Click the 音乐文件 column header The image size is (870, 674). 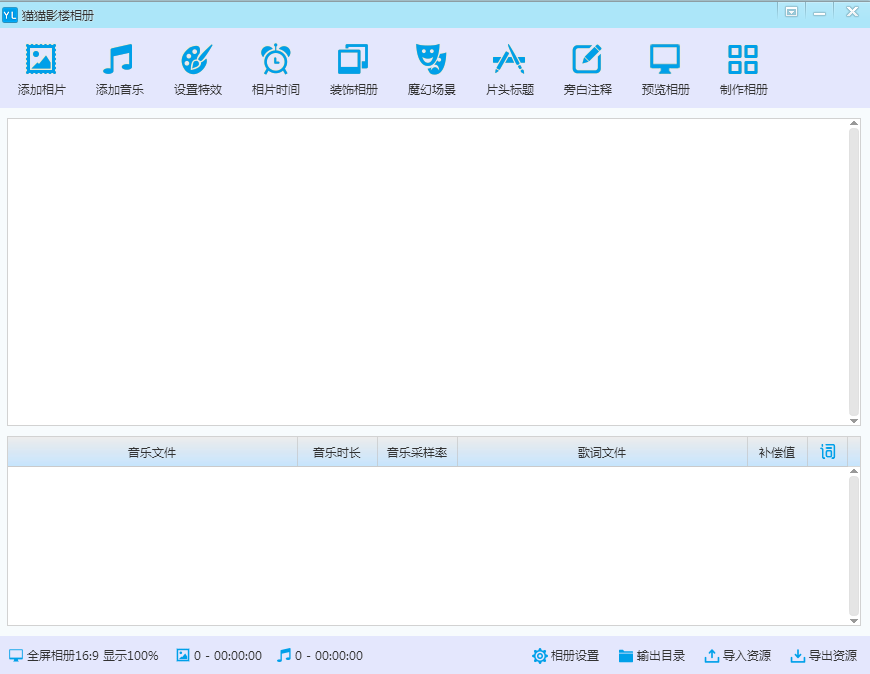click(x=153, y=452)
